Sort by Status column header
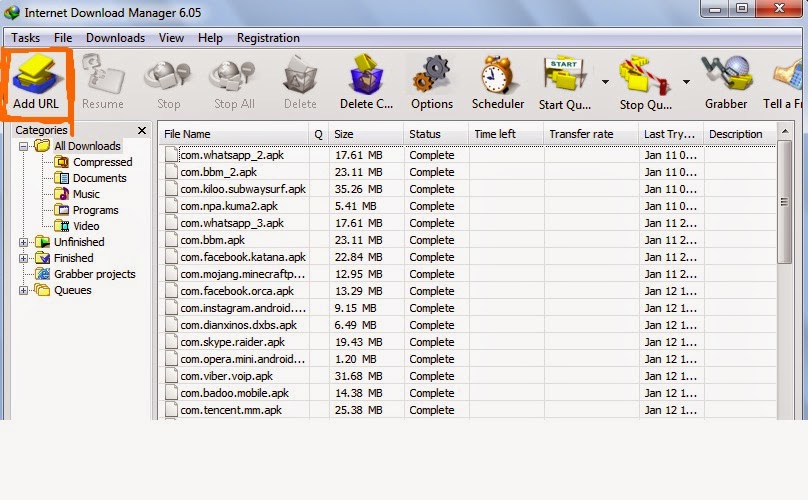This screenshot has height=500, width=808. (x=436, y=135)
